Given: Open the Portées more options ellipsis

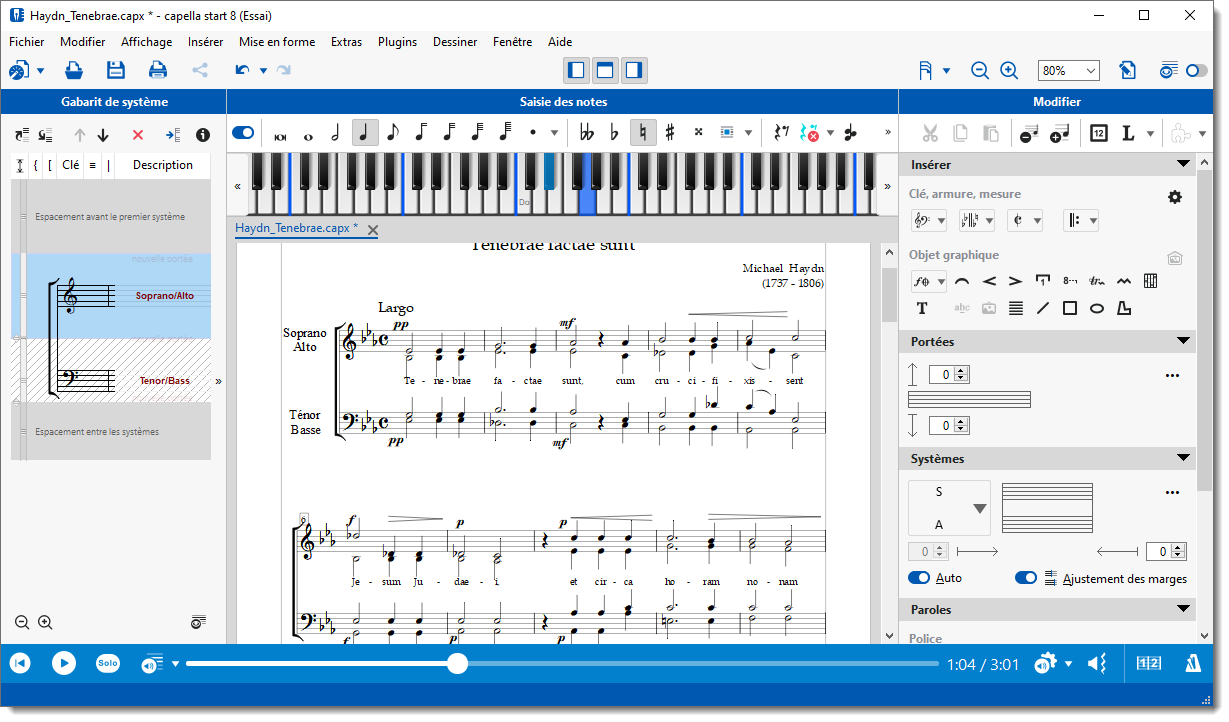Looking at the screenshot, I should click(x=1173, y=376).
